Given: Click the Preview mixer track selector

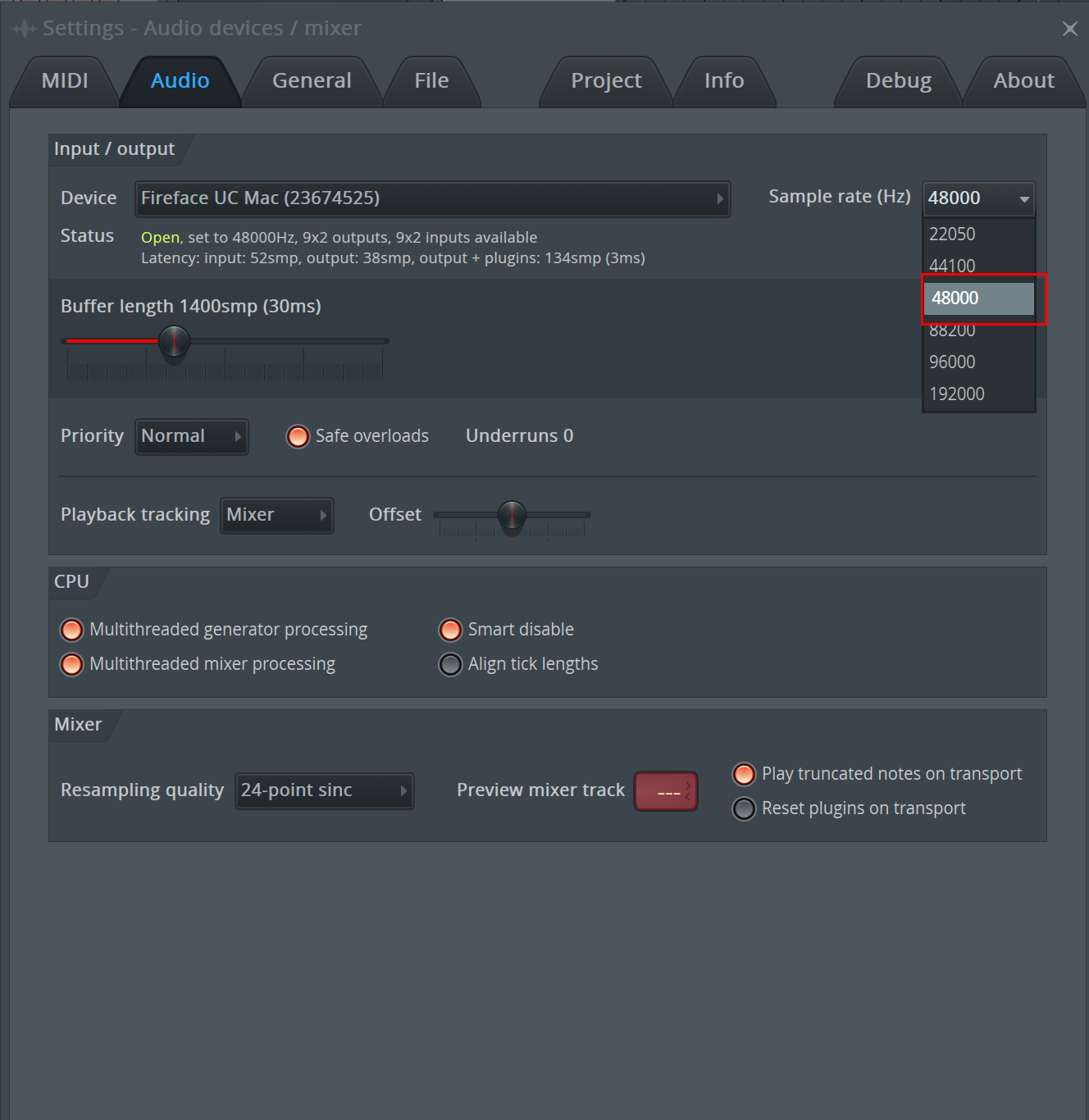Looking at the screenshot, I should (665, 791).
